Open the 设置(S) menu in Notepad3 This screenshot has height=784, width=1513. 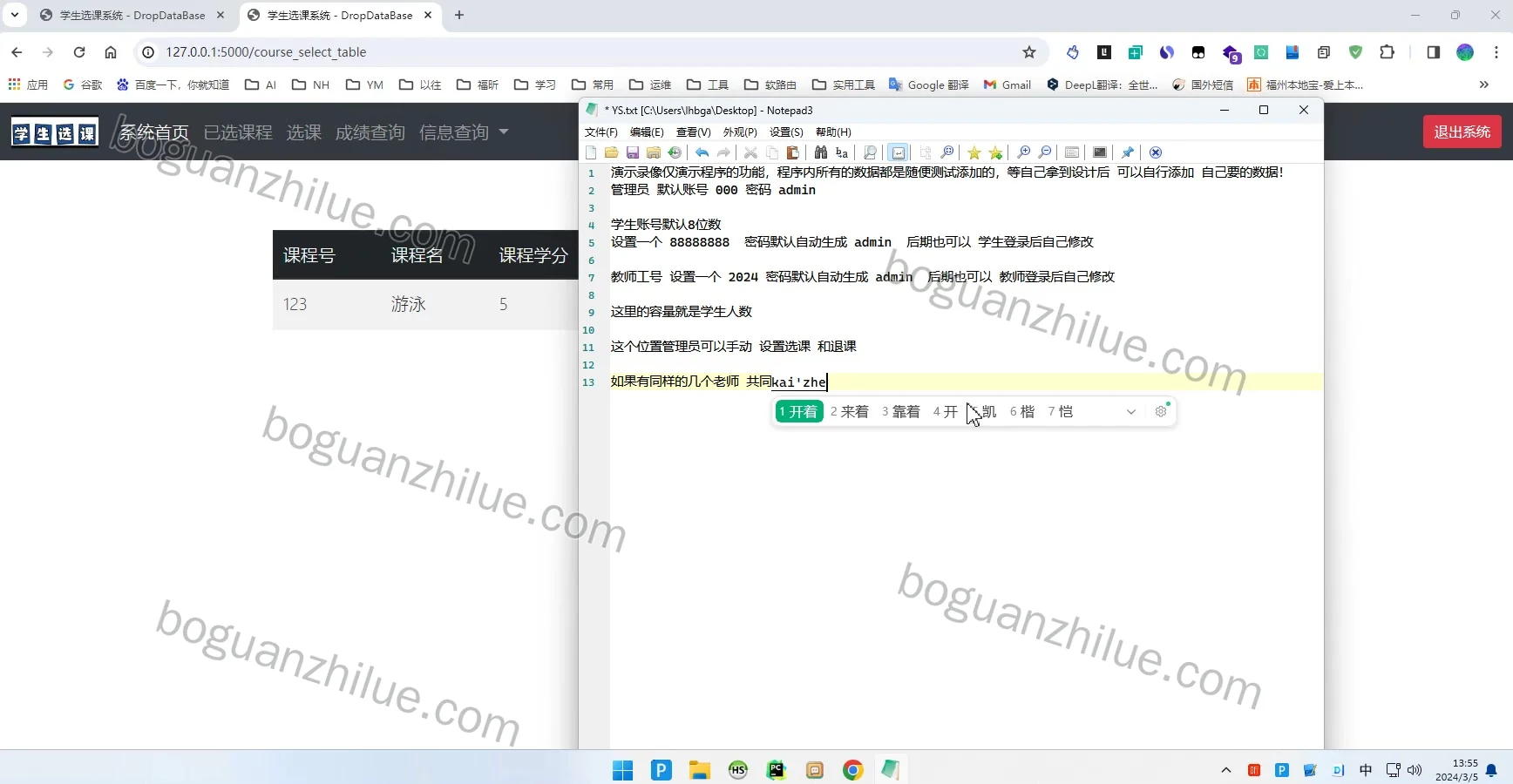[786, 132]
